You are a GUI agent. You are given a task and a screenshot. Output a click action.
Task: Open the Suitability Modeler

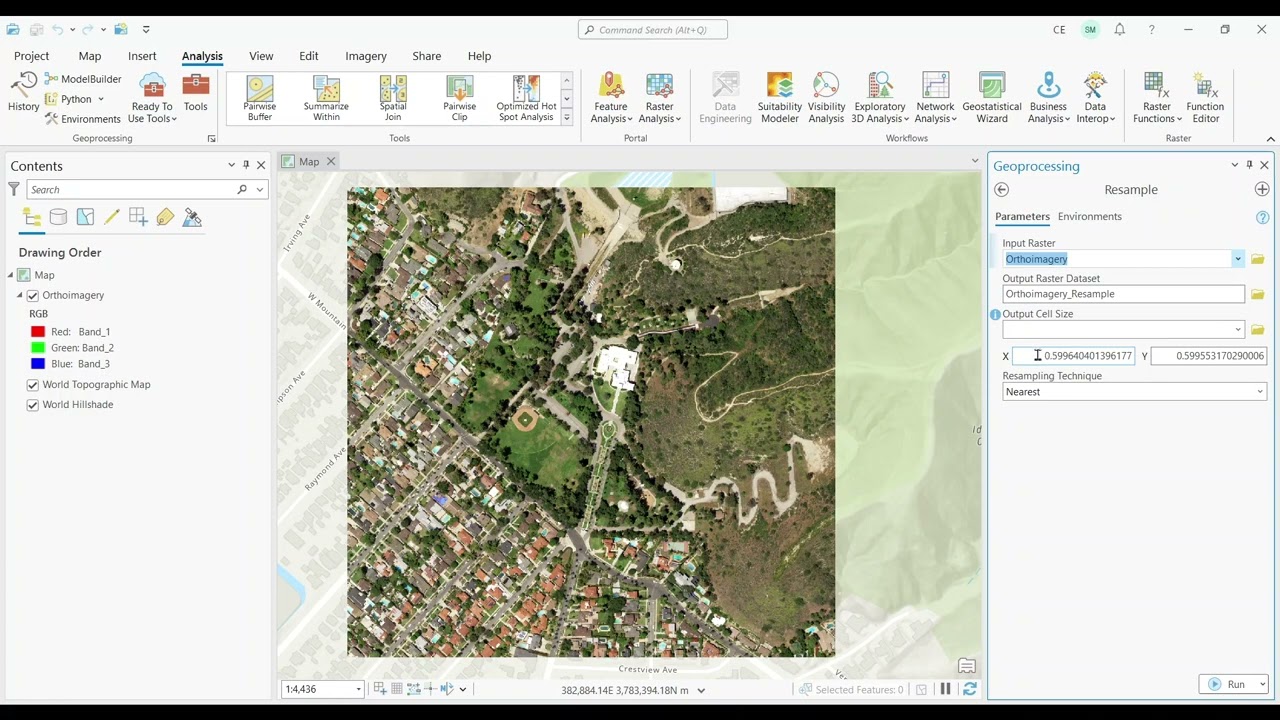coord(779,98)
